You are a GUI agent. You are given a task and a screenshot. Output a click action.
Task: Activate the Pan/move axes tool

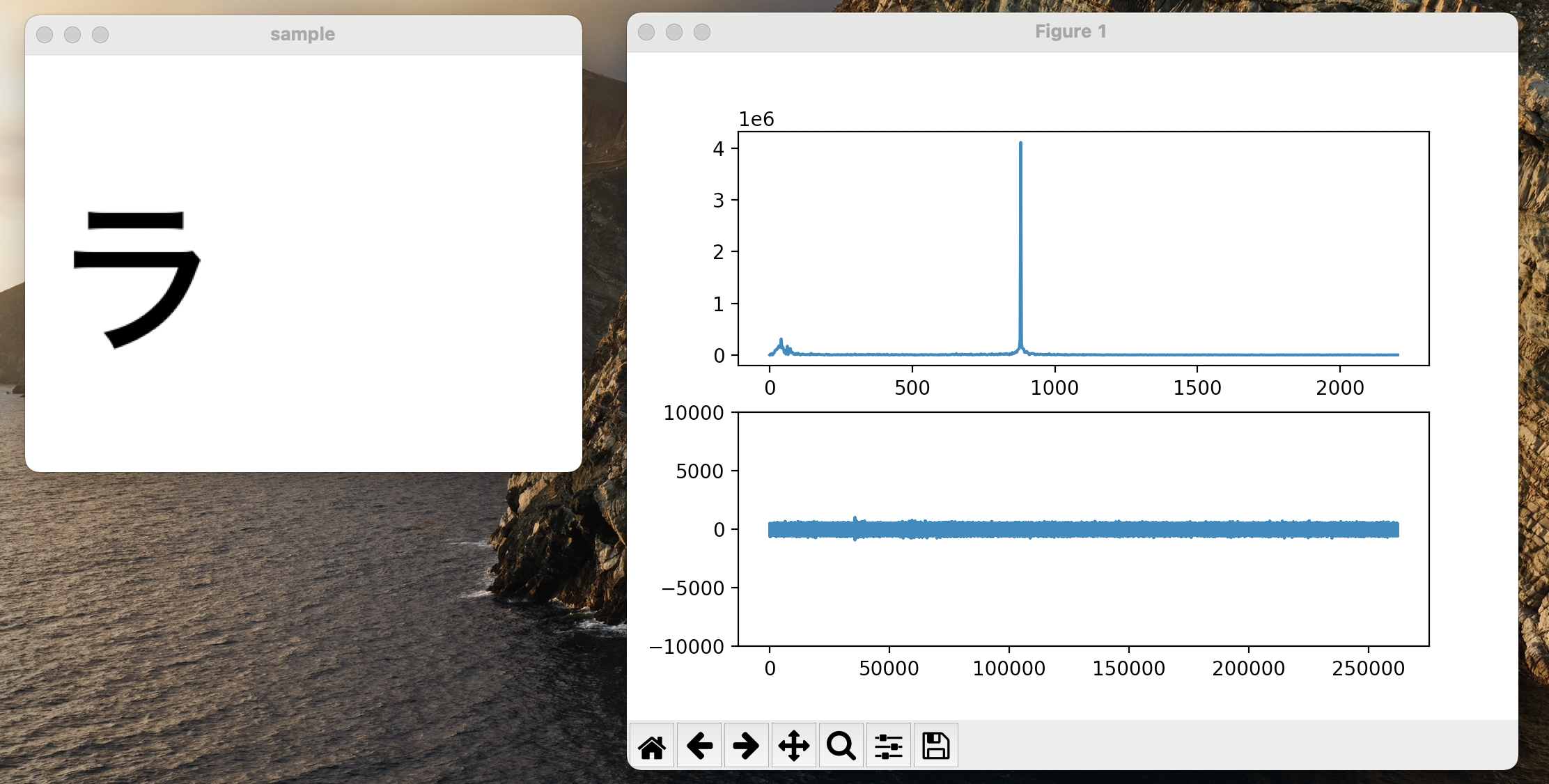794,746
